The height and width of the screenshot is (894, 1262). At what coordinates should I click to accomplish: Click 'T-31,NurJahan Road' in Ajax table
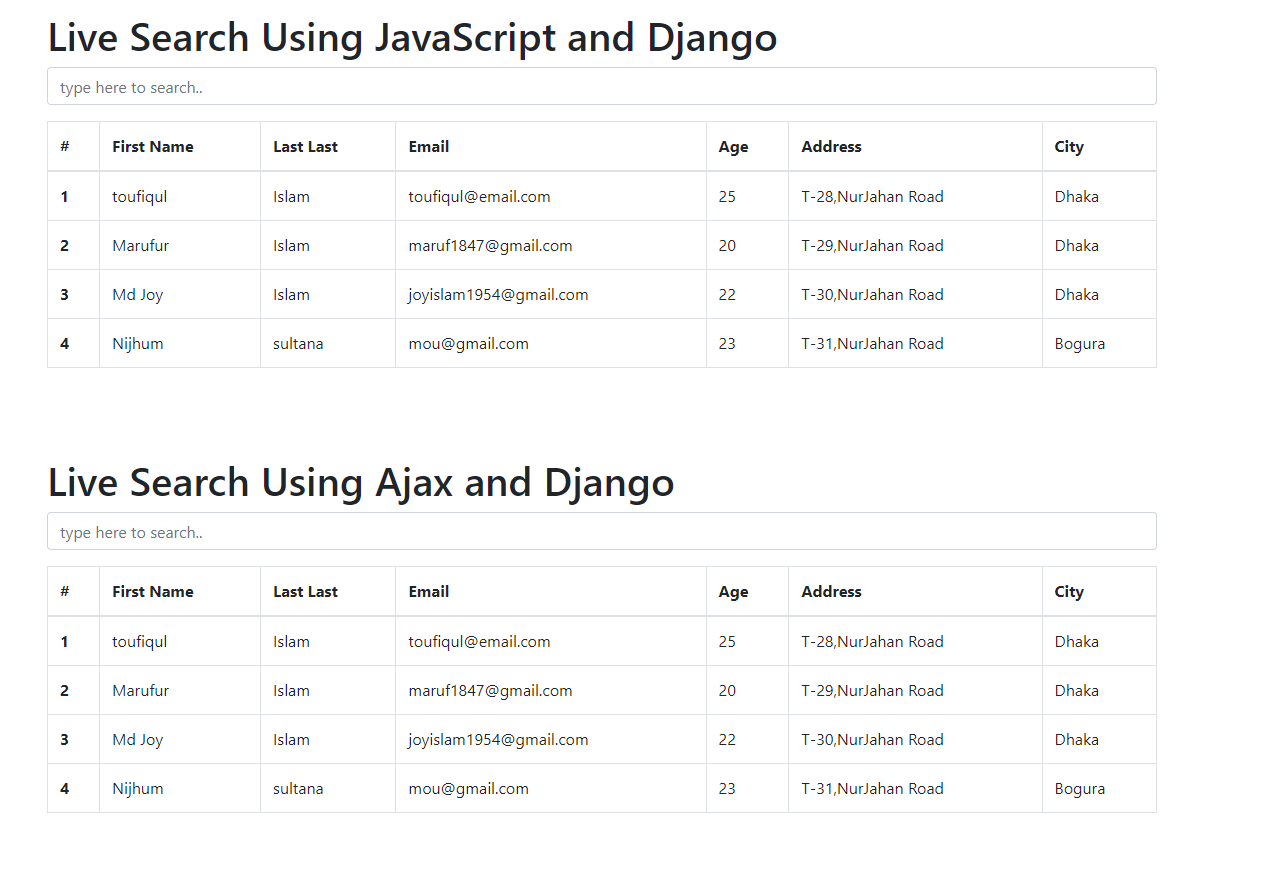tap(872, 788)
